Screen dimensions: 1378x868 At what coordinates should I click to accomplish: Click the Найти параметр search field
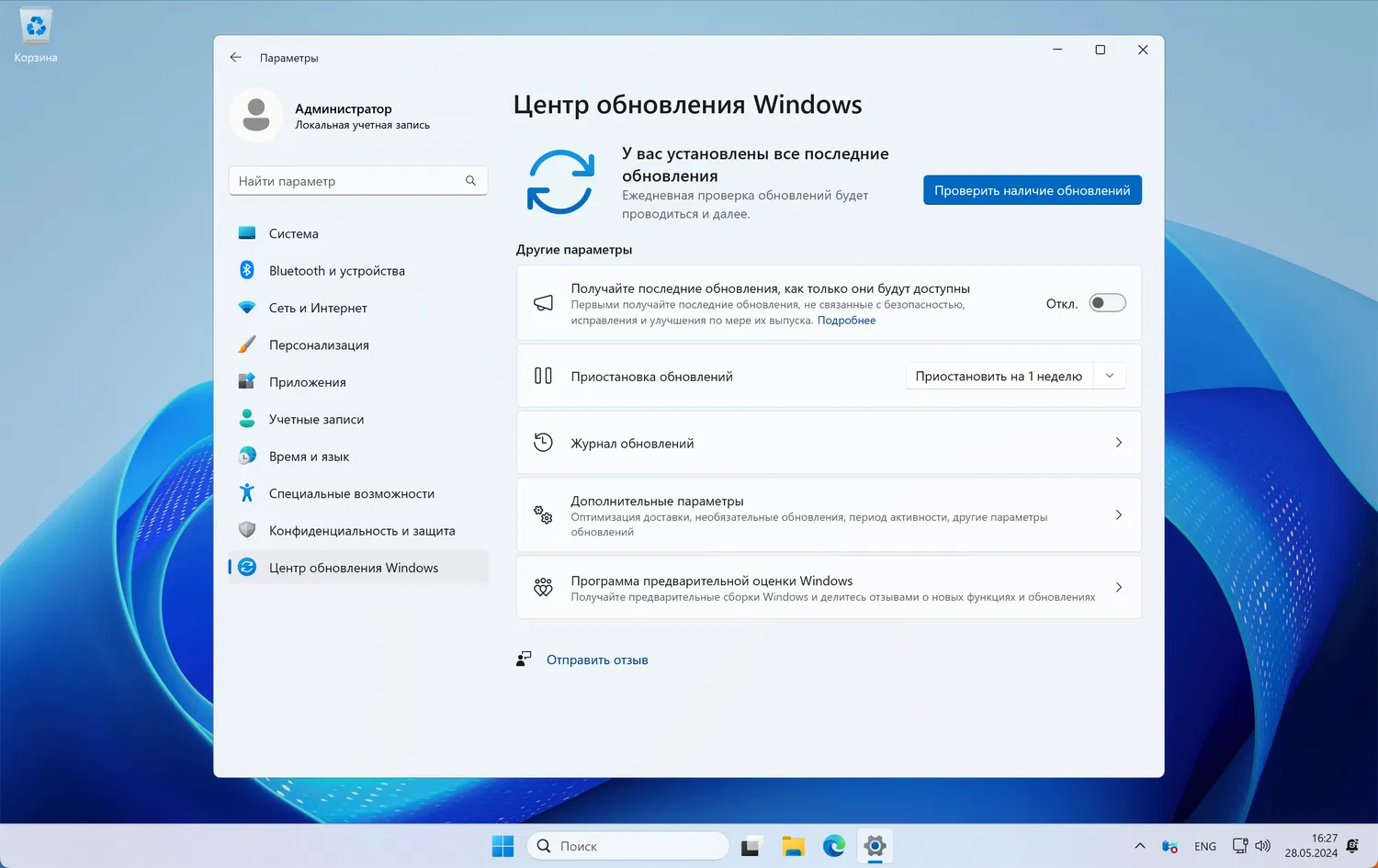[358, 181]
